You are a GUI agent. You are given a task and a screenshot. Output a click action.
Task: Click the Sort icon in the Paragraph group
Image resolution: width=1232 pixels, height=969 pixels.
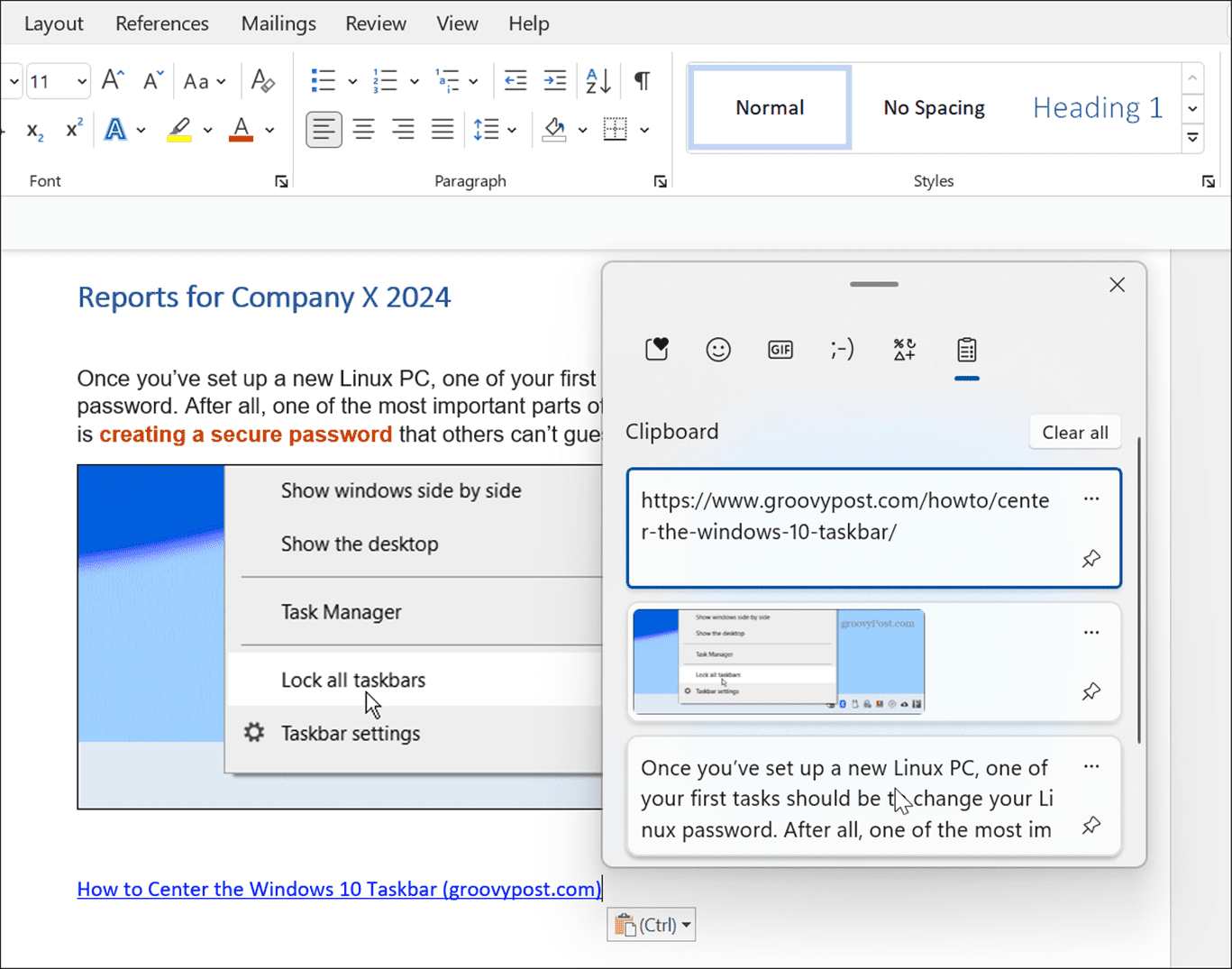(595, 80)
